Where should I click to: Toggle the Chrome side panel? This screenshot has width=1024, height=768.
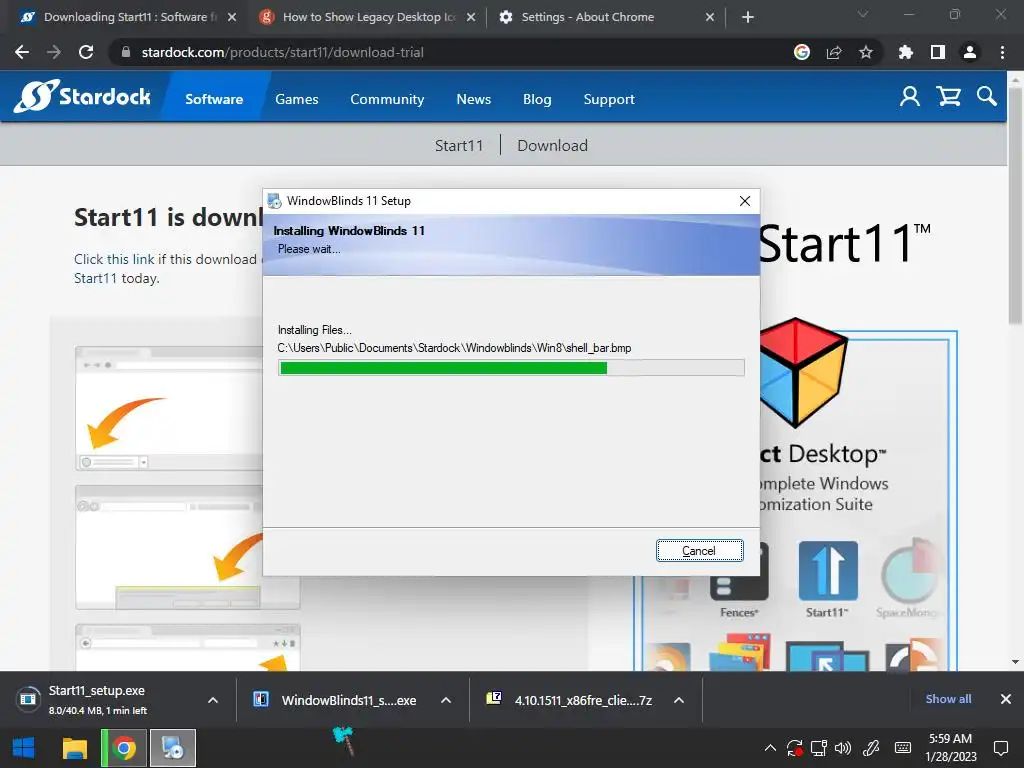coord(938,52)
